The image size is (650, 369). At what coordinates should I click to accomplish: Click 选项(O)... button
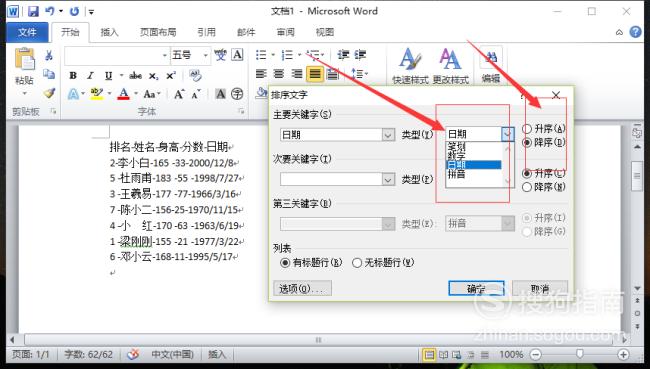click(302, 288)
